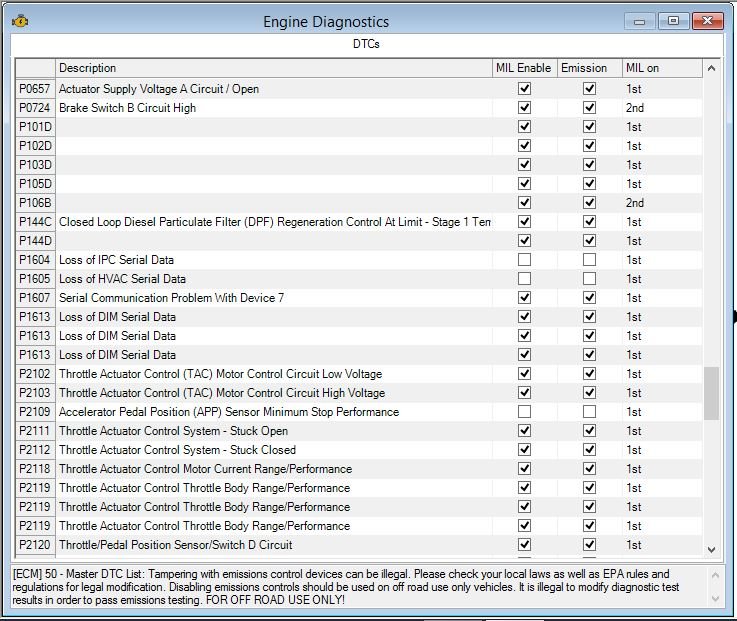The height and width of the screenshot is (621, 737).
Task: Enable MIL for P1604 IPC Serial Data
Action: (x=524, y=260)
